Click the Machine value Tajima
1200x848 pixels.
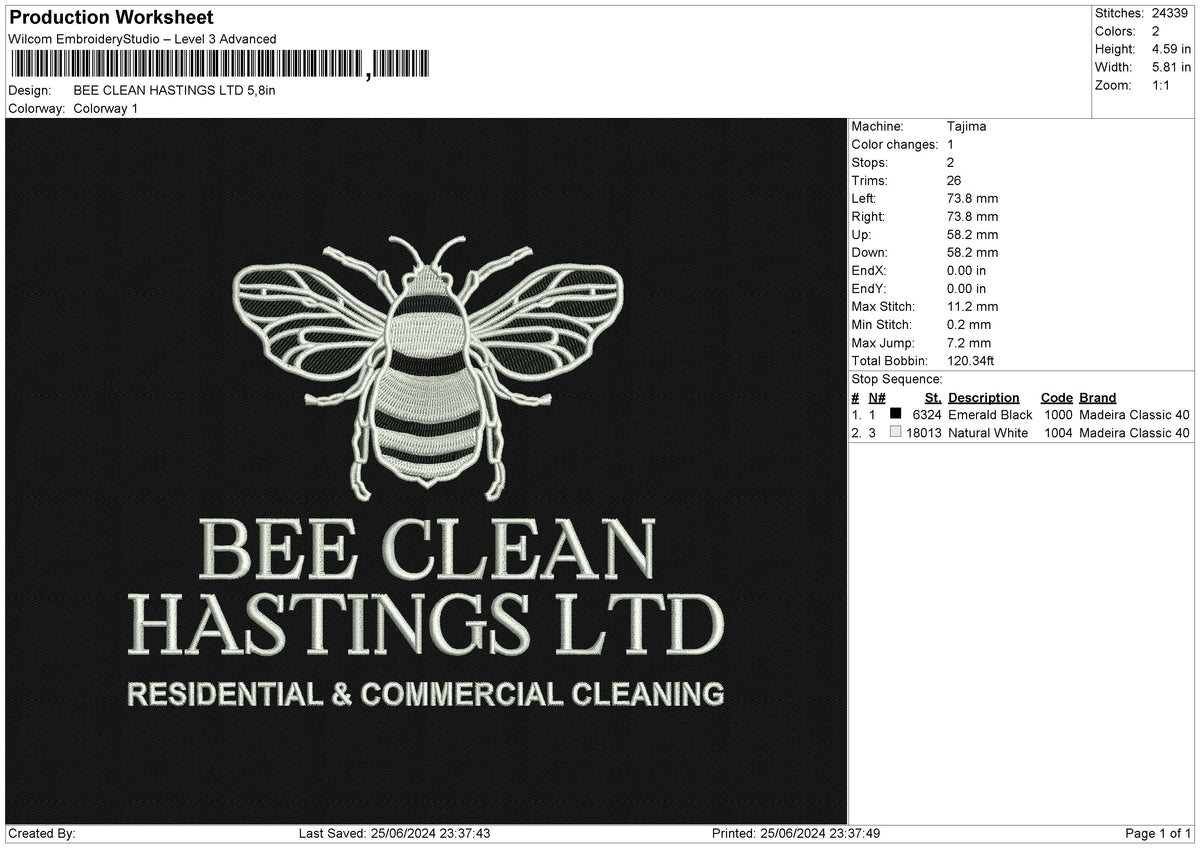pos(966,126)
